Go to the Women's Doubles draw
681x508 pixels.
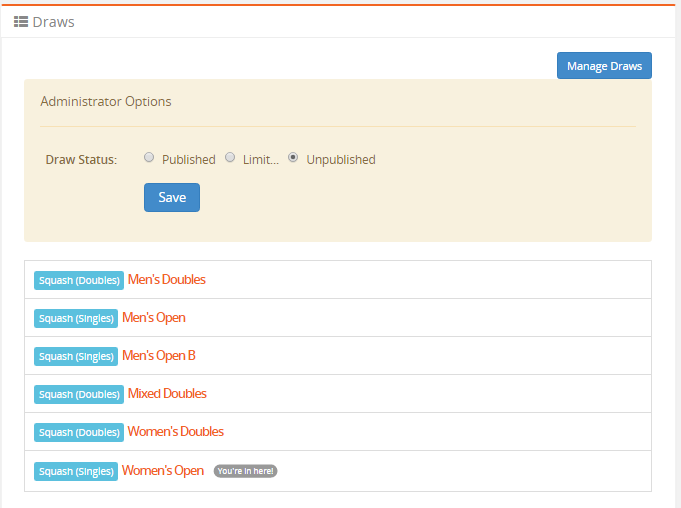tap(175, 432)
